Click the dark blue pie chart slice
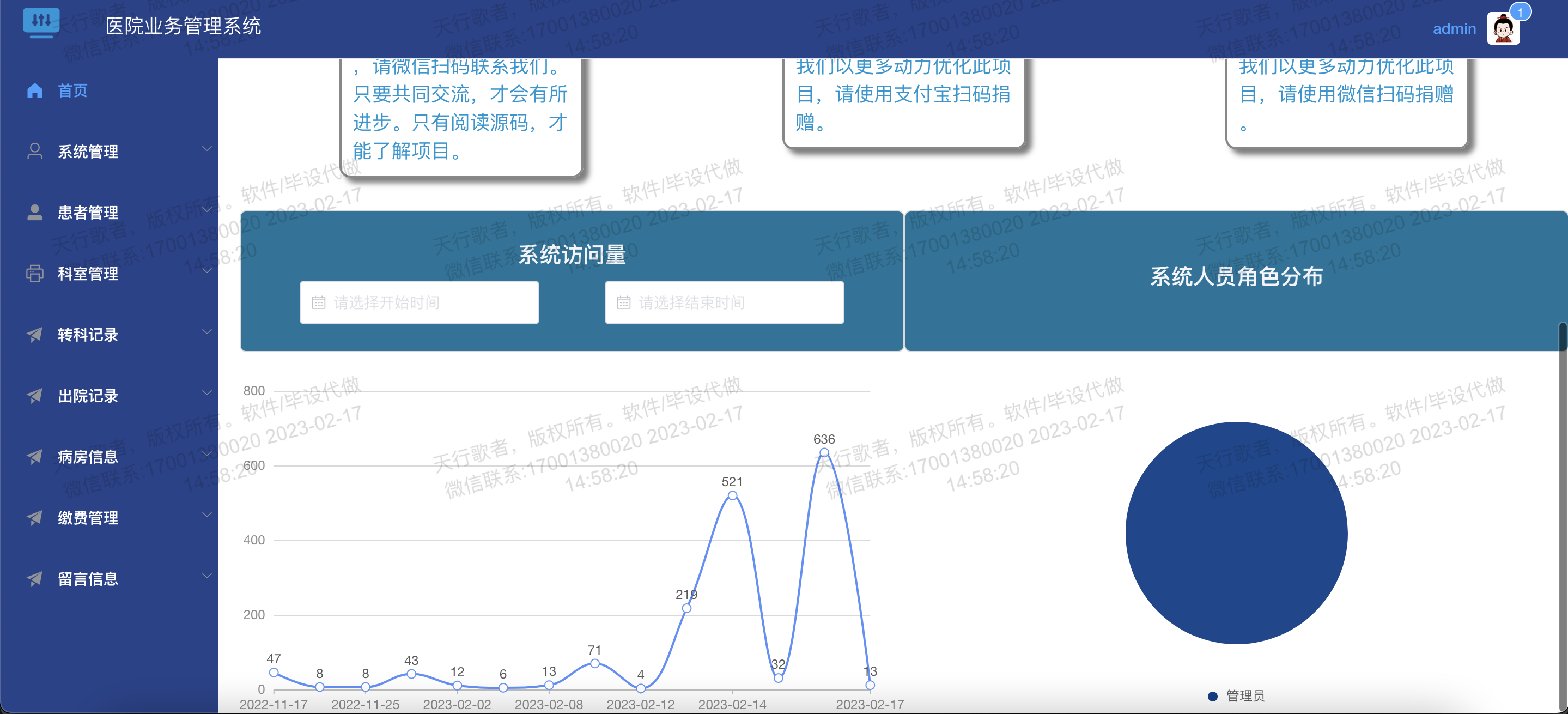Image resolution: width=1568 pixels, height=714 pixels. 1236,533
